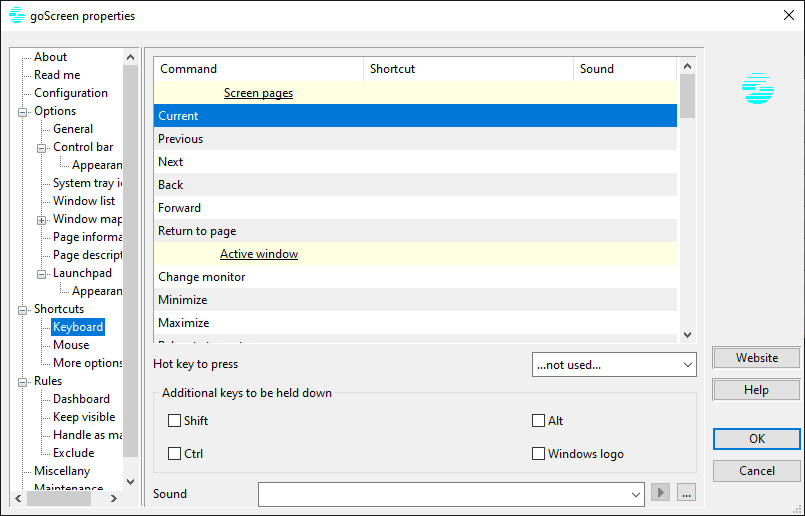Select More options tree item
The image size is (805, 516).
[x=87, y=363]
